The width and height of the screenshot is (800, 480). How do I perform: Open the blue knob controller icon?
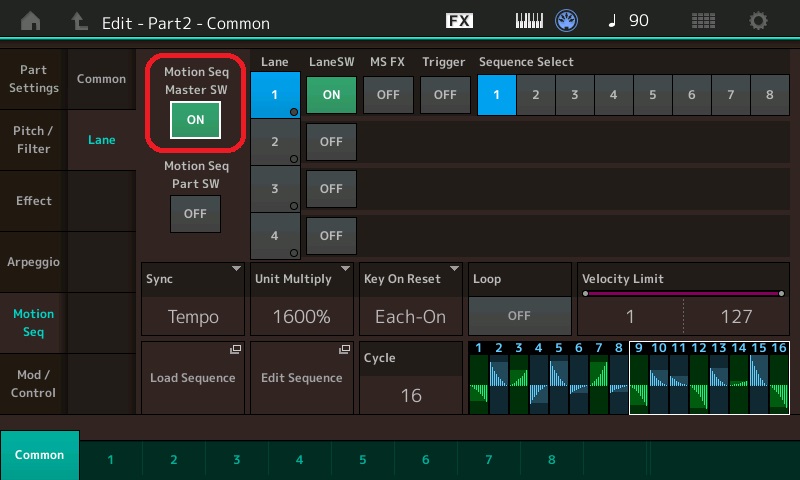click(x=567, y=21)
